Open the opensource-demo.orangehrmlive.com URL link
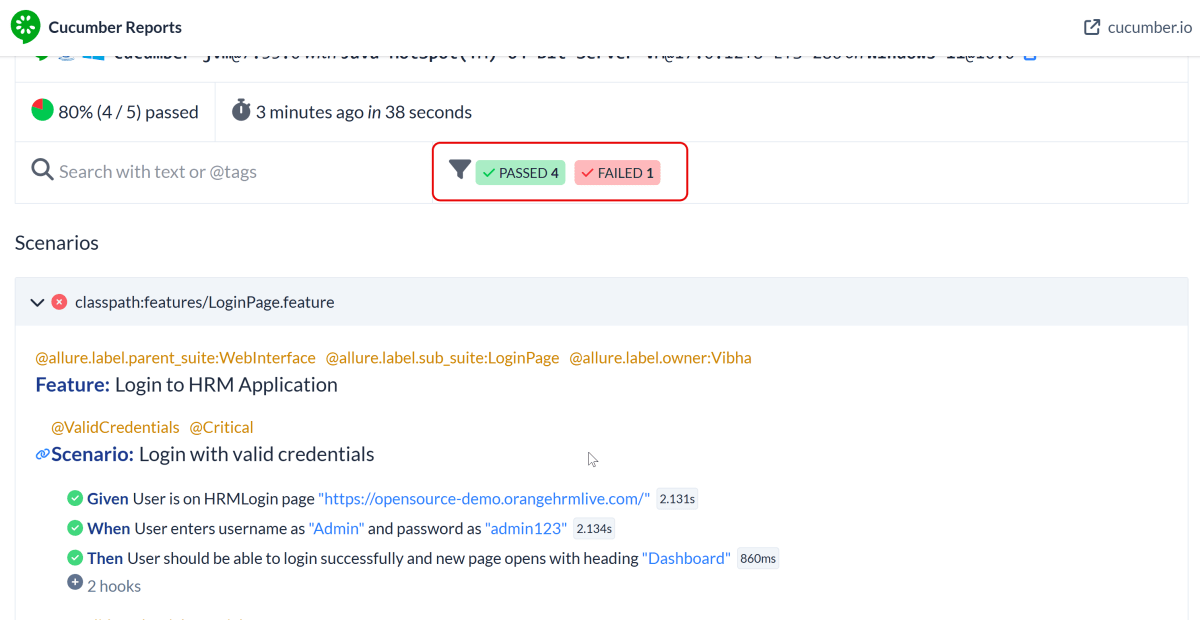Viewport: 1200px width, 620px height. coord(484,499)
